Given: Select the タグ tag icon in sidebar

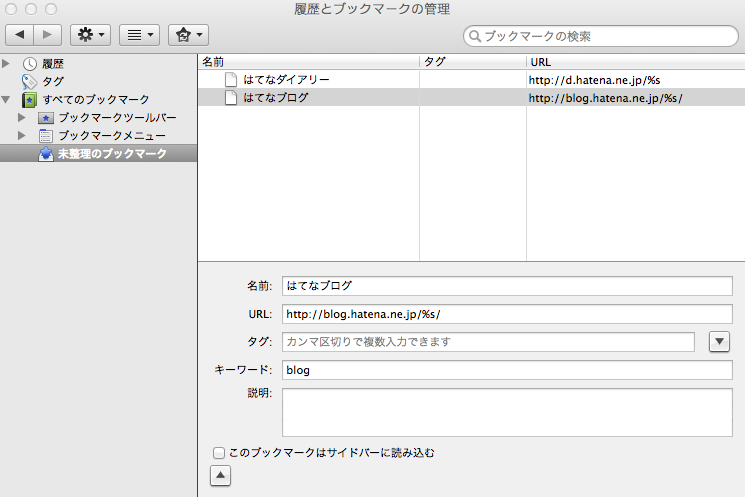Looking at the screenshot, I should click(29, 82).
